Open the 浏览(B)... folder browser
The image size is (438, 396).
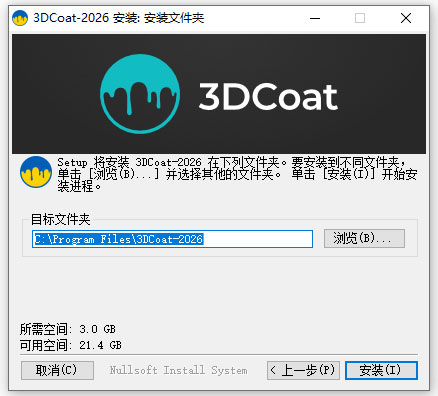pyautogui.click(x=364, y=238)
